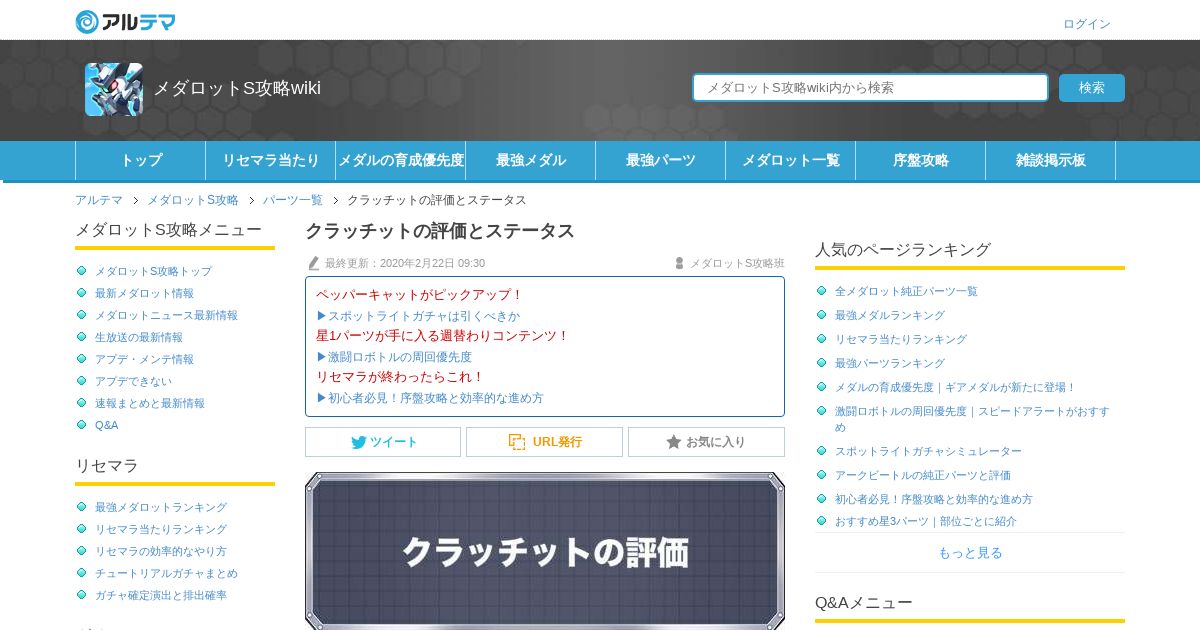Open リセマラ当たりランキング in left sidebar
This screenshot has height=630, width=1200.
click(161, 529)
